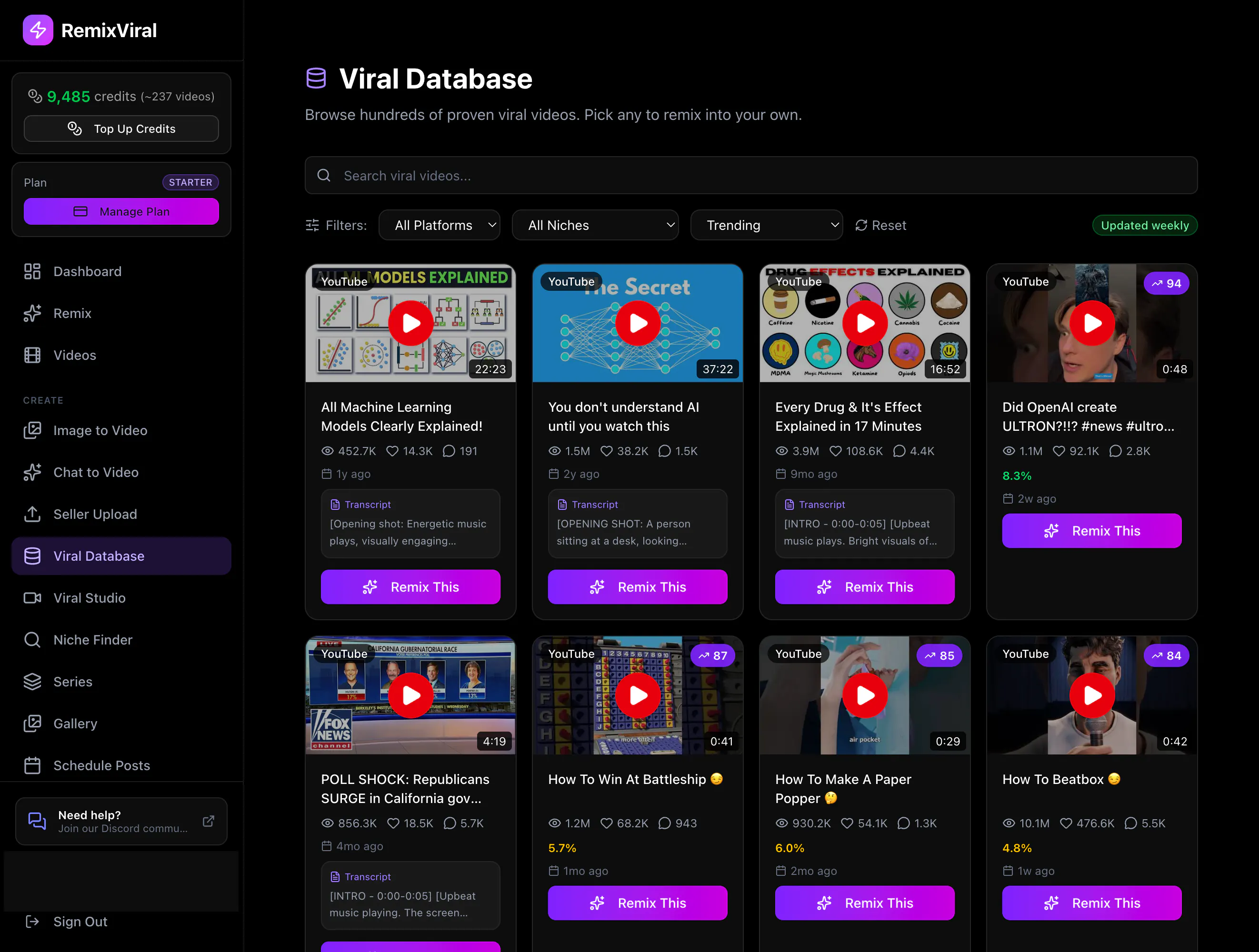The width and height of the screenshot is (1259, 952).
Task: Play the Did OpenAI create ULTRON video
Action: point(1092,323)
